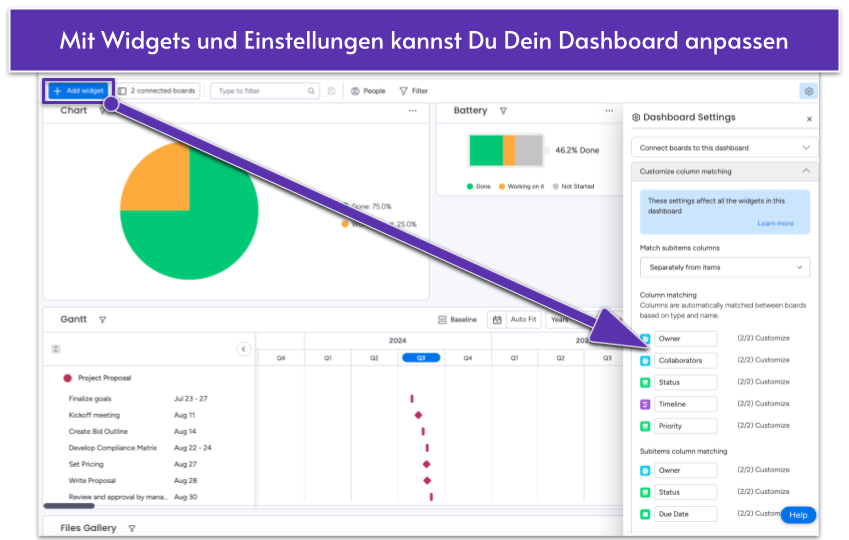Click the orange Working on it battery segment

[x=508, y=151]
